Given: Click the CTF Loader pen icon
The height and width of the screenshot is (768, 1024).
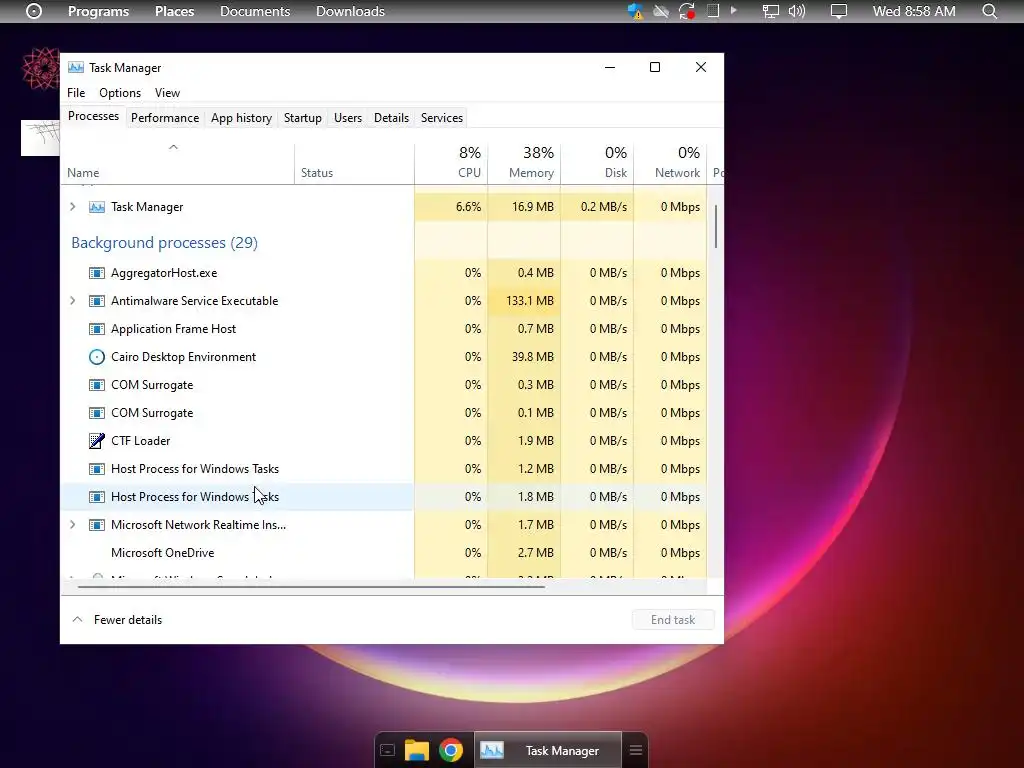Looking at the screenshot, I should pyautogui.click(x=97, y=441).
